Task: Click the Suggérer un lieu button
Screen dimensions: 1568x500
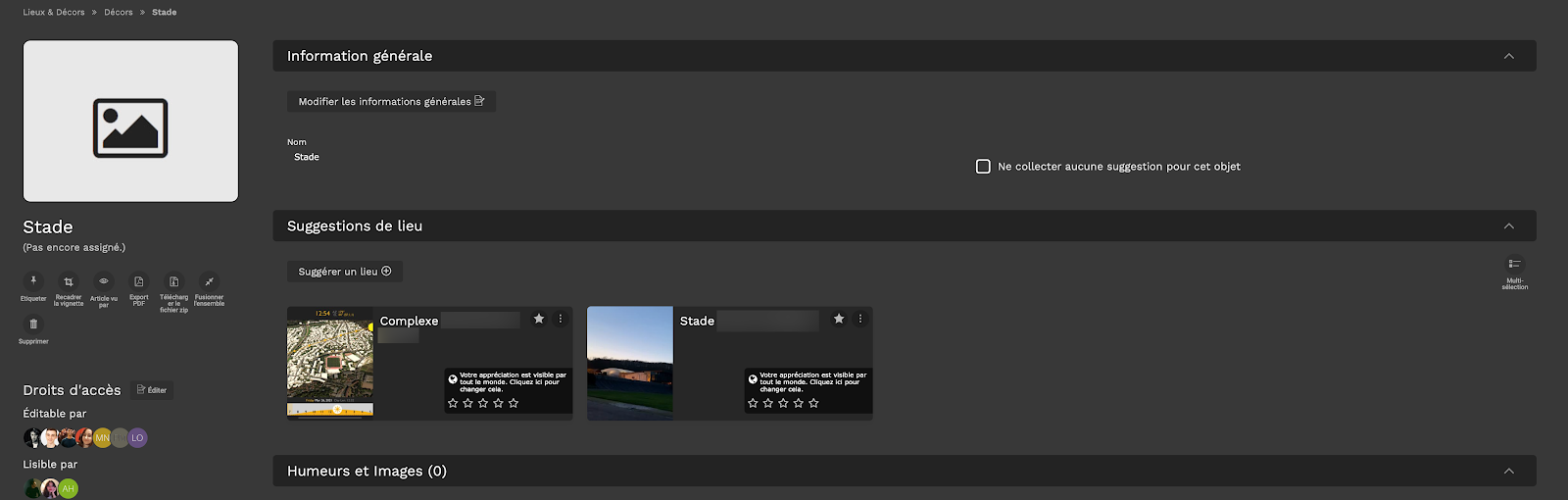Action: 344,272
